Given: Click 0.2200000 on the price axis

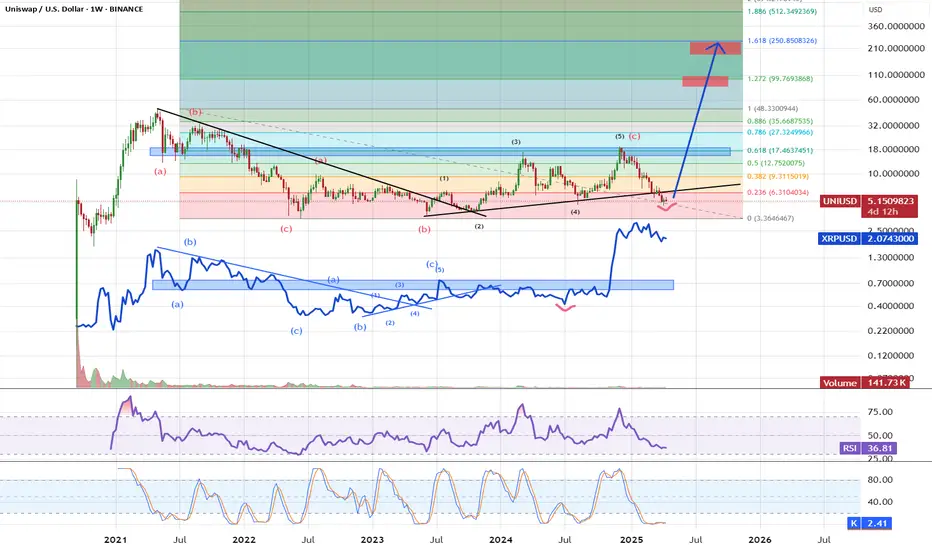Looking at the screenshot, I should click(891, 331).
